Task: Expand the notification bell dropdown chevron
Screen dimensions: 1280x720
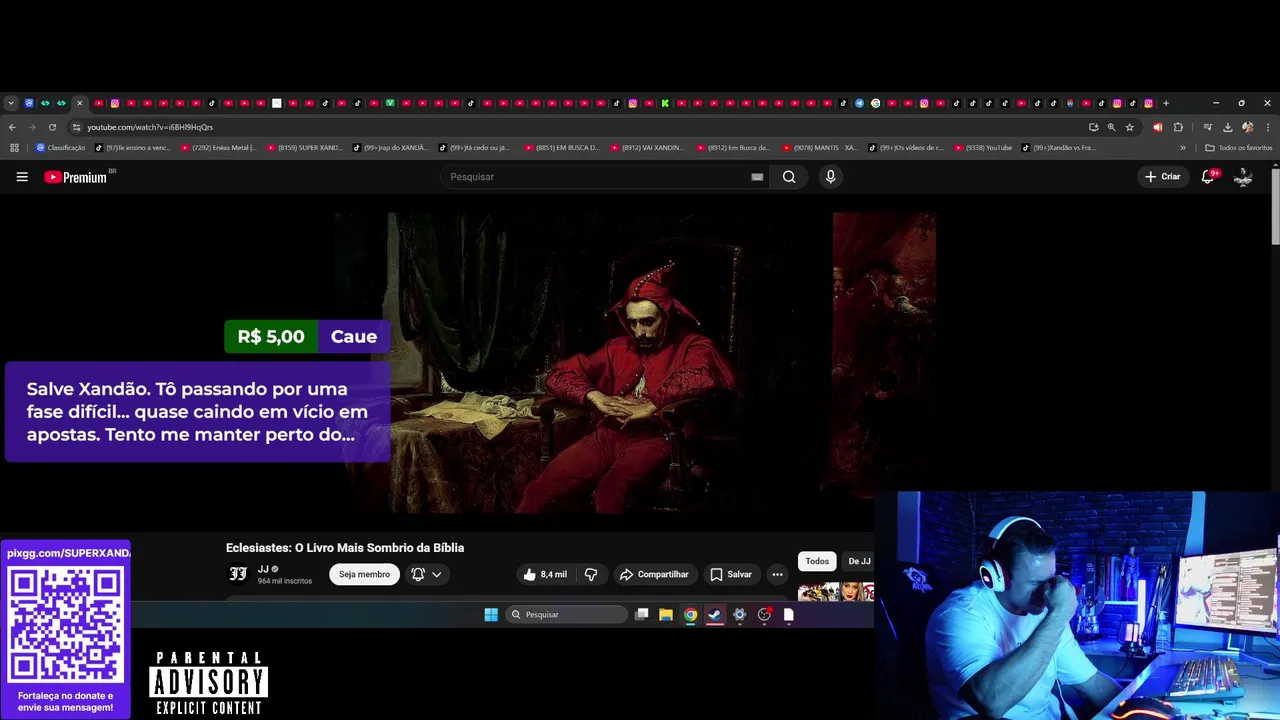Action: (x=437, y=574)
